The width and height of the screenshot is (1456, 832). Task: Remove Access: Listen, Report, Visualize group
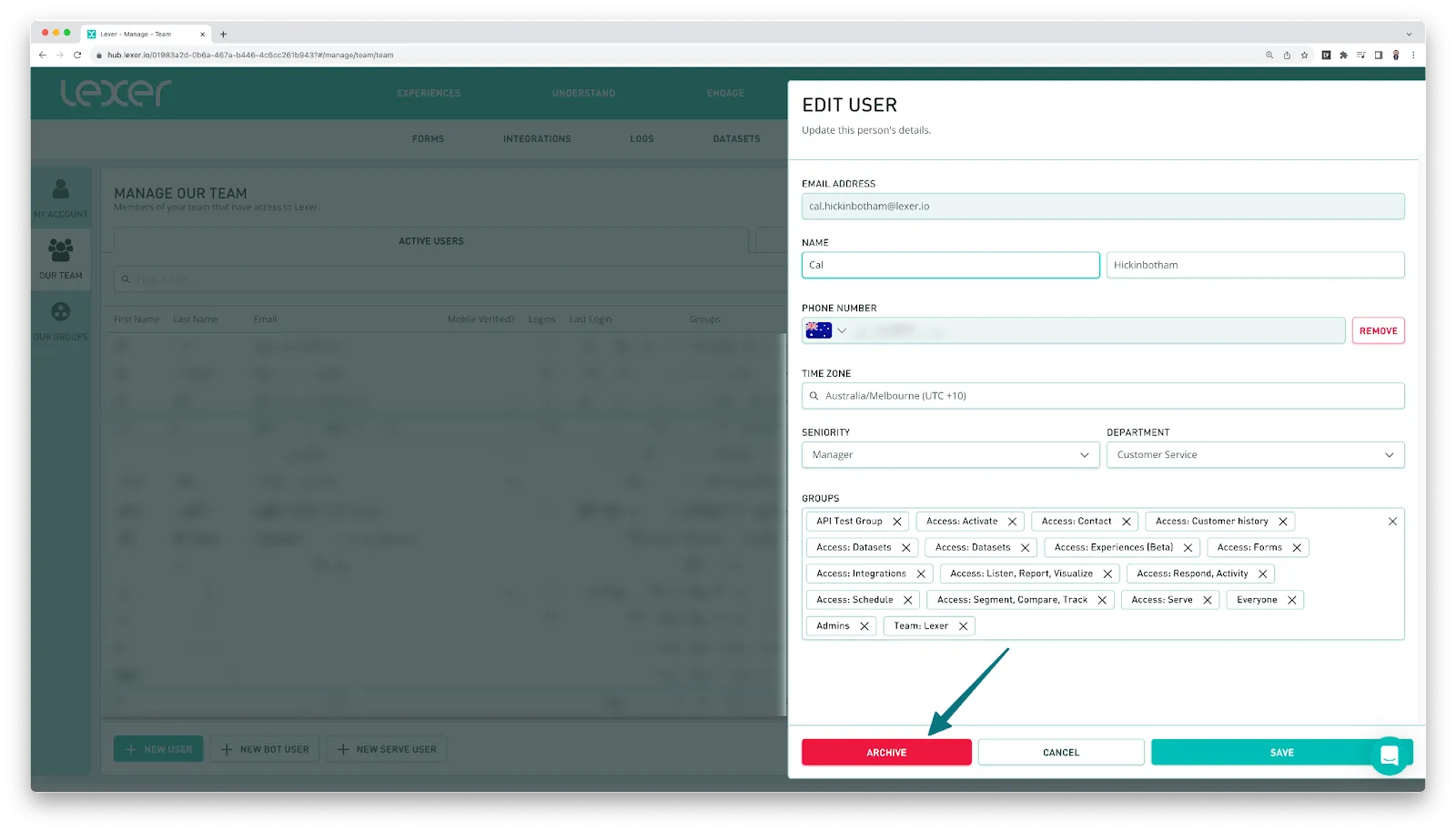(x=1107, y=574)
